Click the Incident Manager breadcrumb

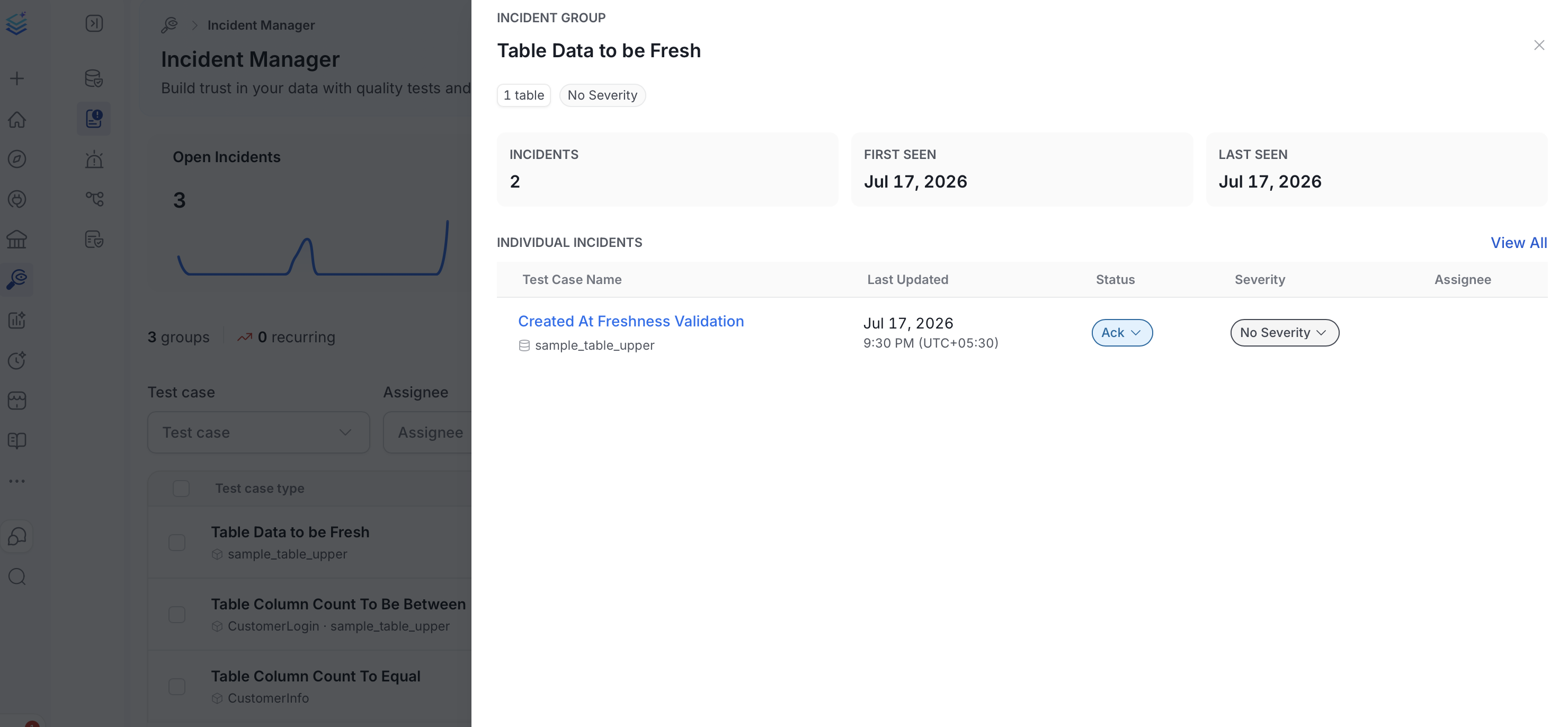(261, 25)
